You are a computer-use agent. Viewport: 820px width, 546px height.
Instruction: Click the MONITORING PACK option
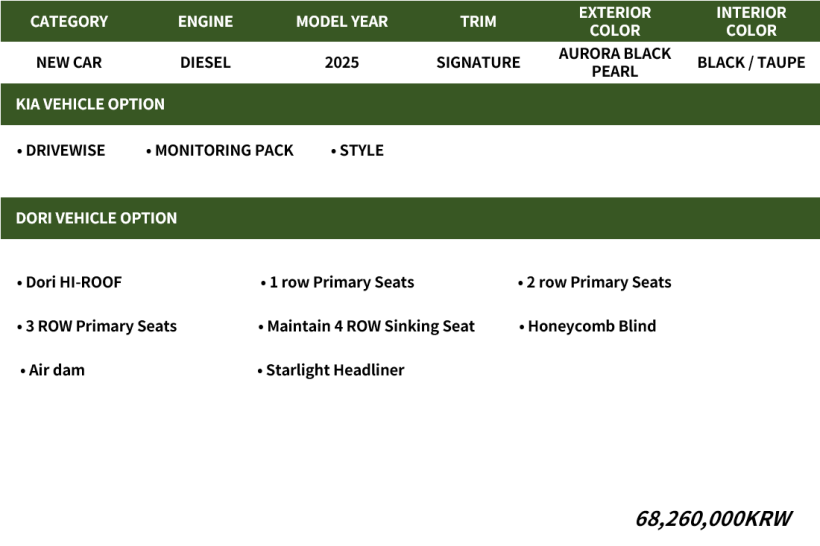click(224, 150)
